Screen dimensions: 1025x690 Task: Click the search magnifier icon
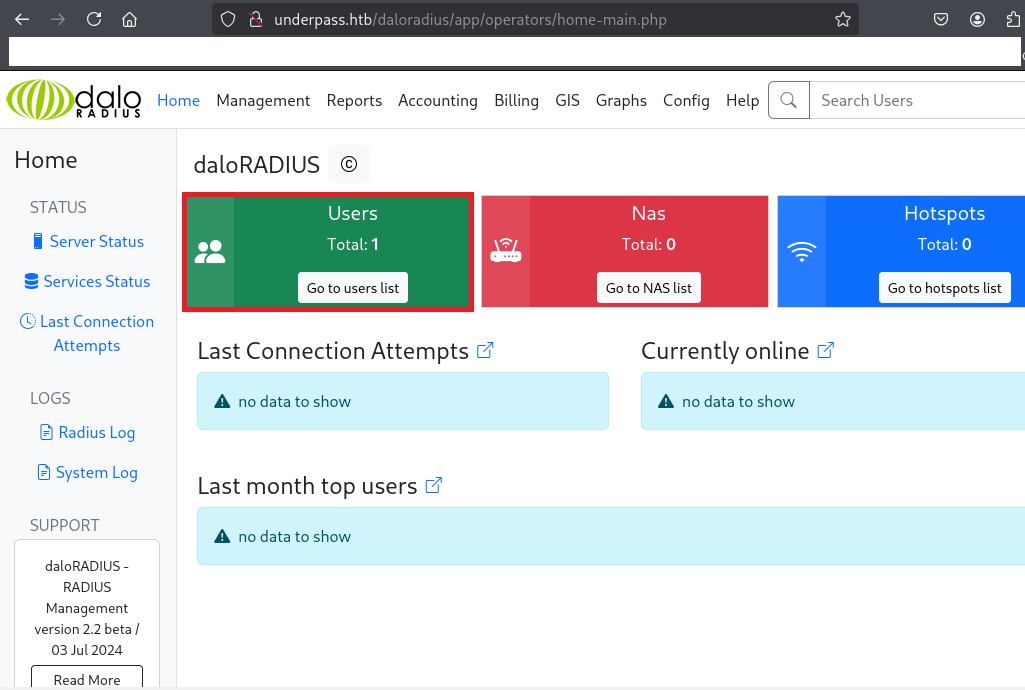pyautogui.click(x=788, y=100)
